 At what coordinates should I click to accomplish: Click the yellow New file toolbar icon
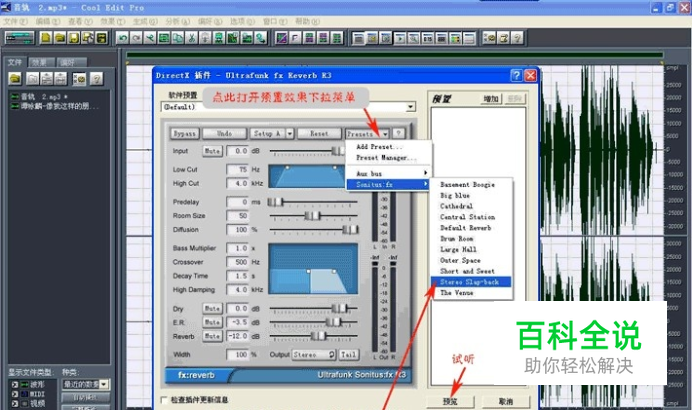click(46, 38)
